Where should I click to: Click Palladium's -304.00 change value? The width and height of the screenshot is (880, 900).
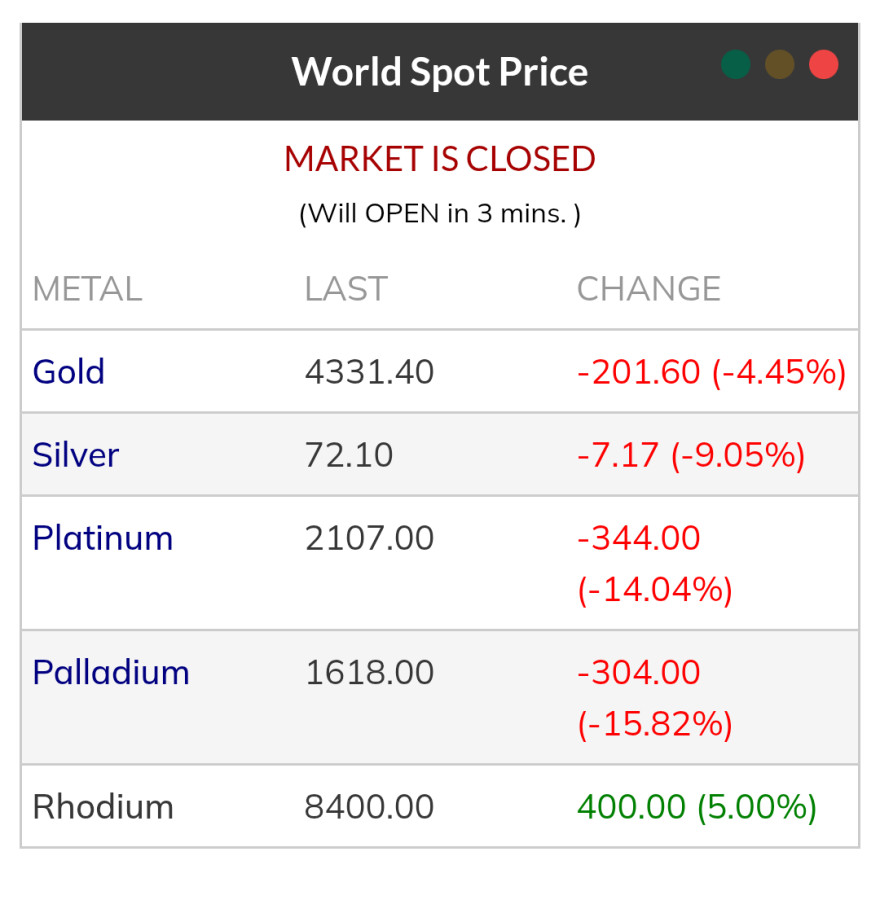pyautogui.click(x=639, y=672)
